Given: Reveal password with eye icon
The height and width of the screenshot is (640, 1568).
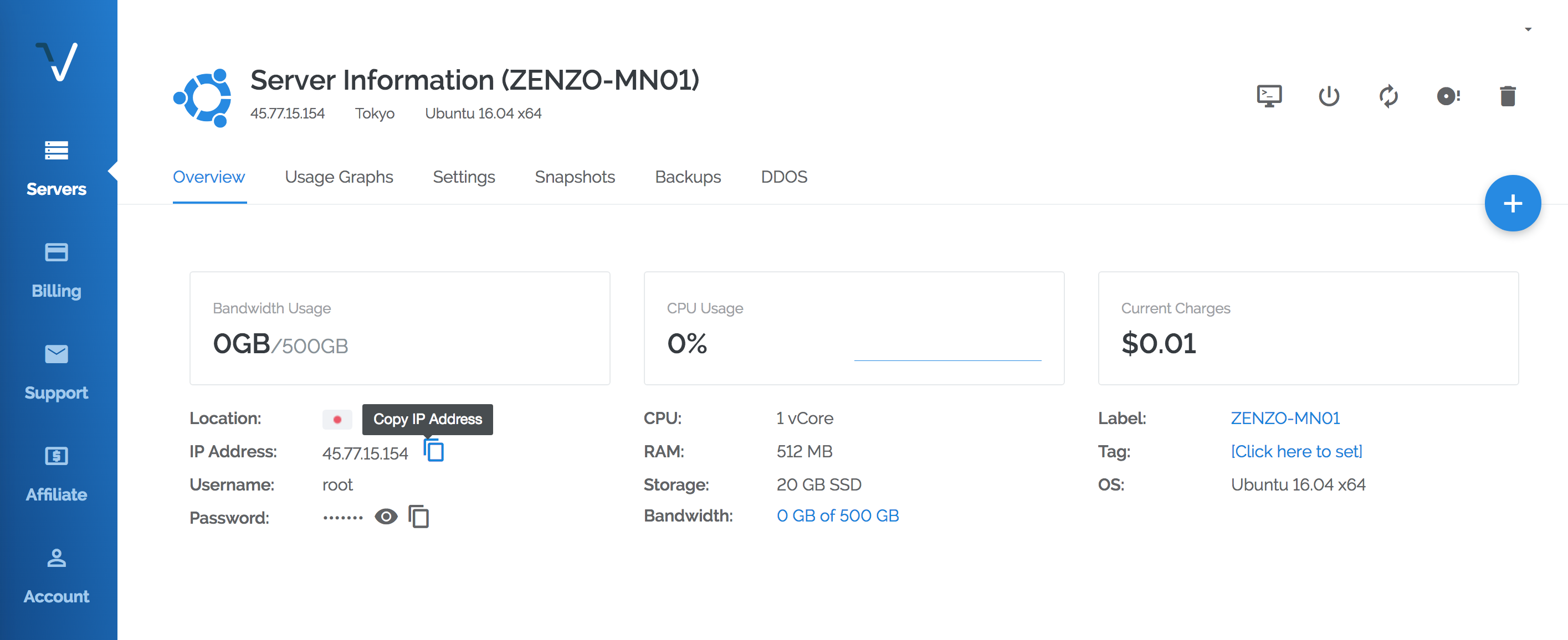Looking at the screenshot, I should click(x=386, y=517).
